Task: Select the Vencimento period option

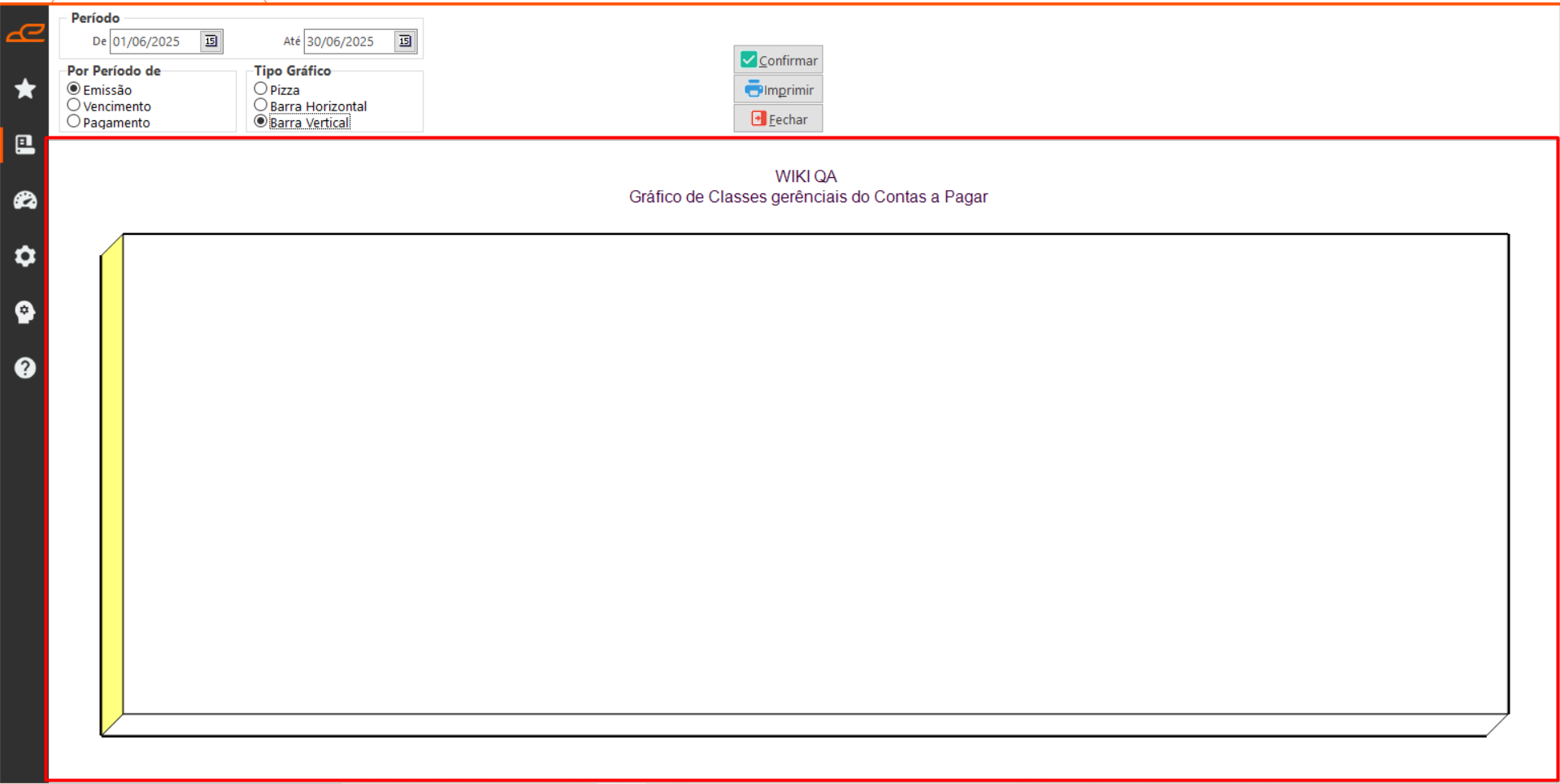Action: tap(74, 106)
